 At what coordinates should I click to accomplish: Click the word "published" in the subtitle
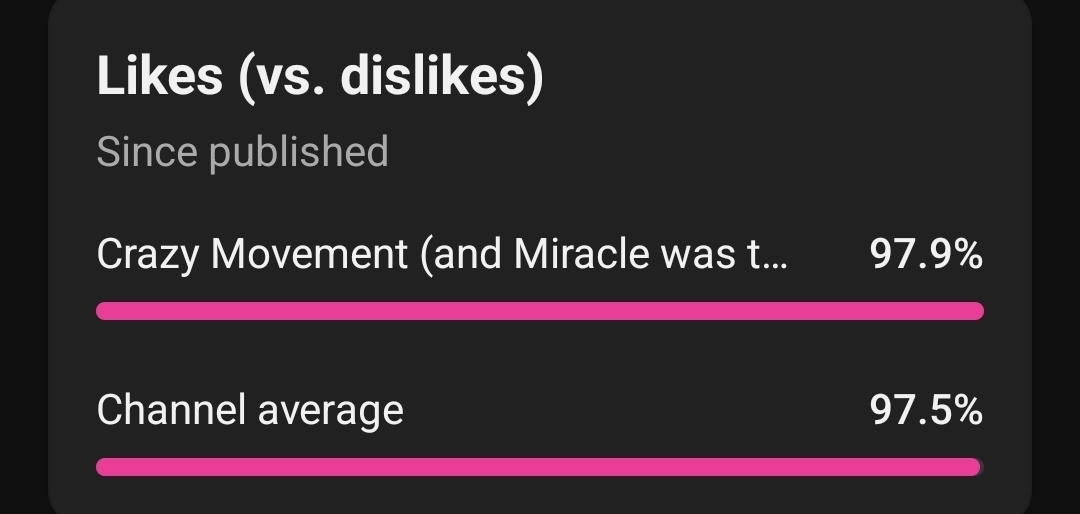[x=298, y=152]
